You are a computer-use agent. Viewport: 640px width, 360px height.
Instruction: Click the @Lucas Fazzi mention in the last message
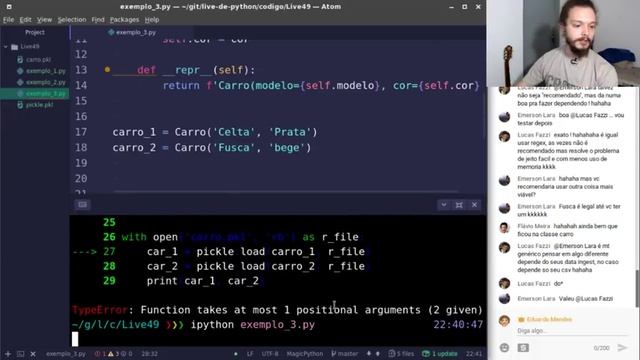[x=594, y=299]
